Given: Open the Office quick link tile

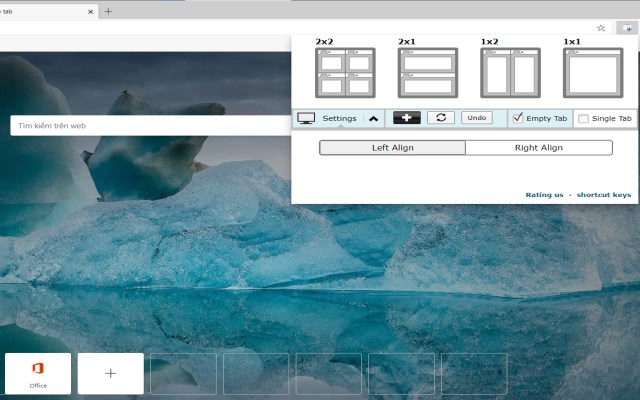Looking at the screenshot, I should tap(38, 373).
